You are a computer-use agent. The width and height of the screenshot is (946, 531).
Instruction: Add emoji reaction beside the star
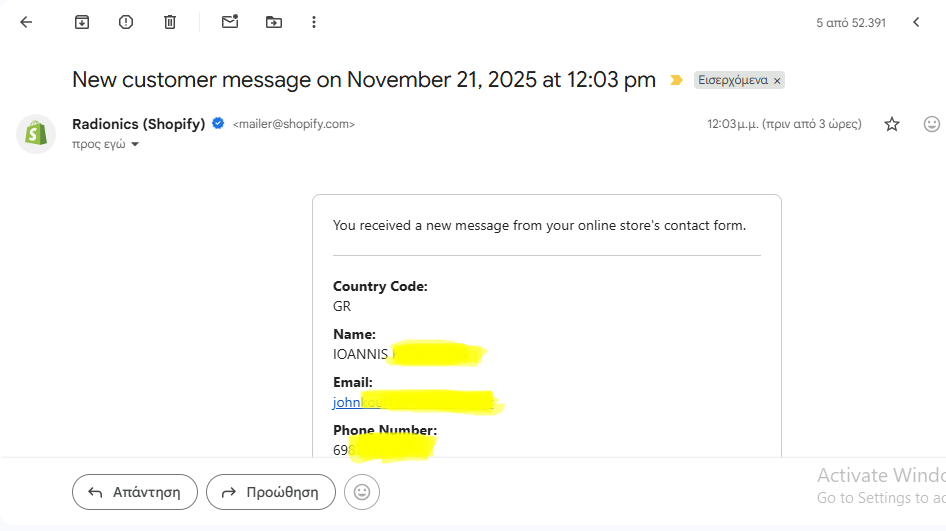[931, 124]
